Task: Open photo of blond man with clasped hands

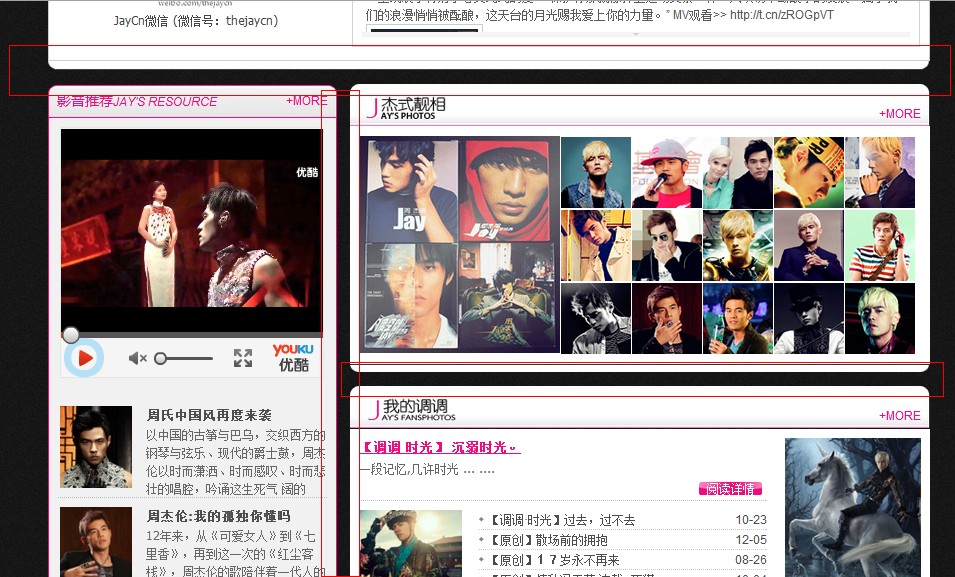Action: [x=809, y=246]
